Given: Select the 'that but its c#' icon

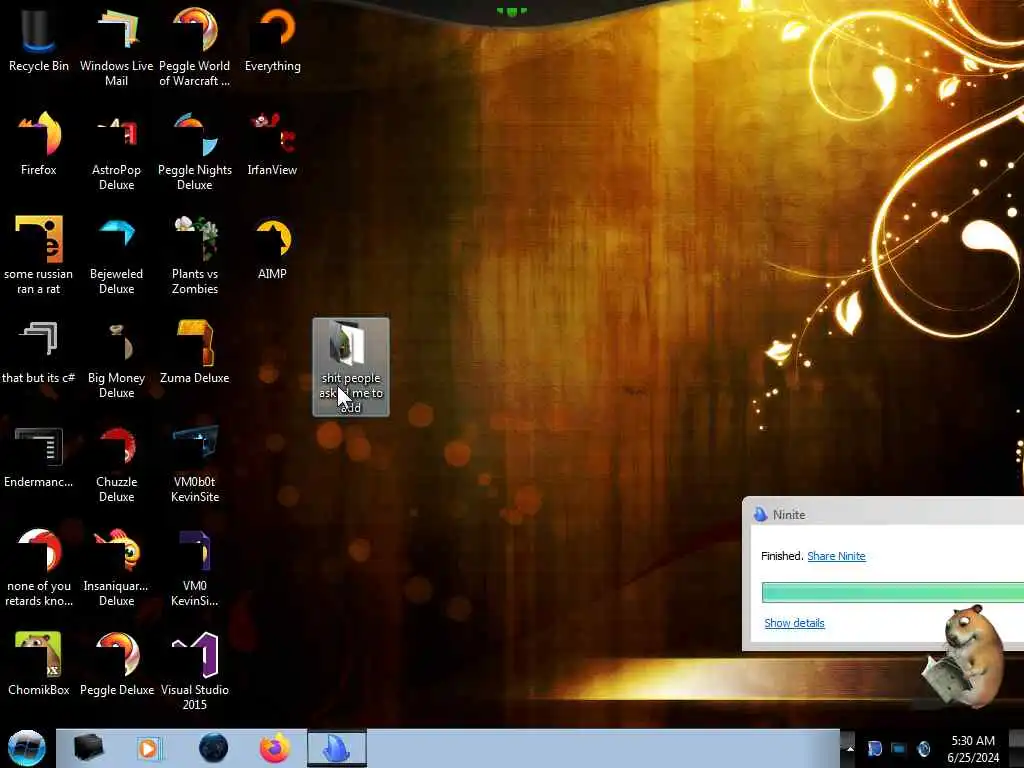Looking at the screenshot, I should pos(39,353).
